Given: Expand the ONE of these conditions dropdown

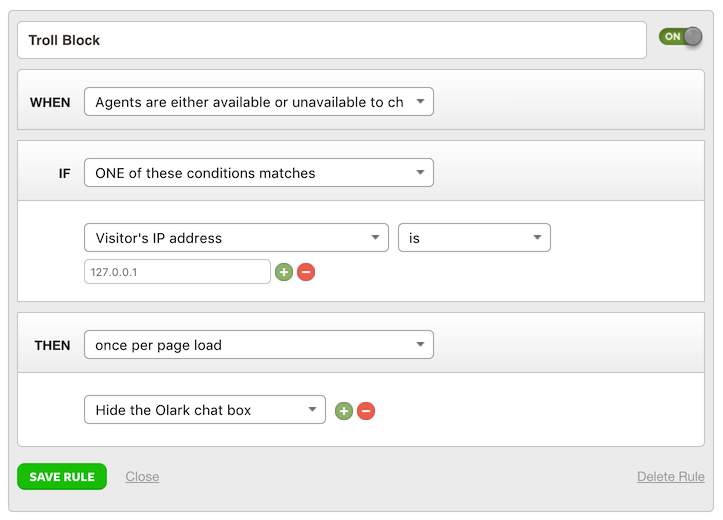Looking at the screenshot, I should point(259,173).
